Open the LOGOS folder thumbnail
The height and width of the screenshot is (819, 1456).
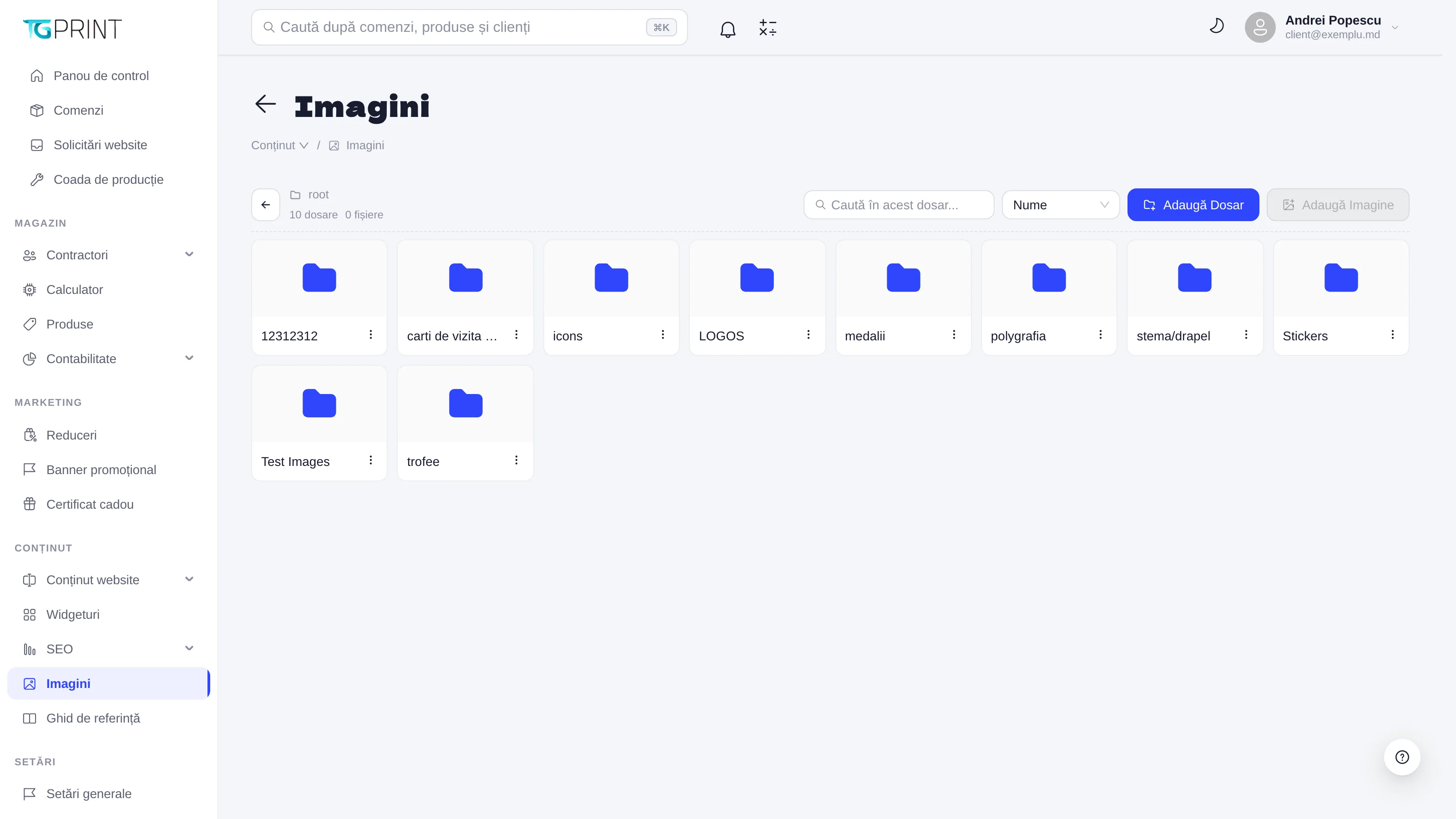757,278
